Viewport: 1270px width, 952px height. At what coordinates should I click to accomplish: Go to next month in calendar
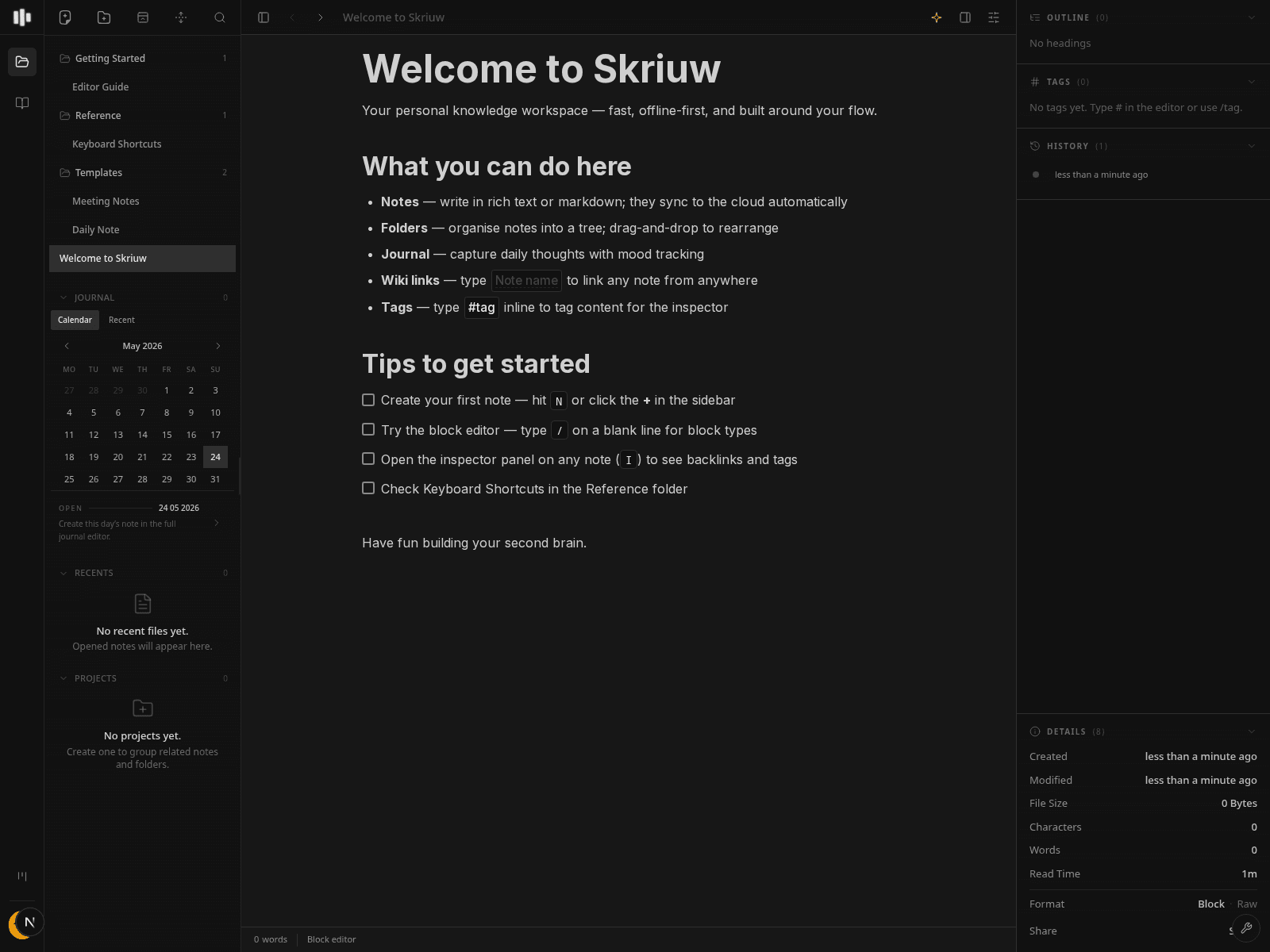click(218, 346)
